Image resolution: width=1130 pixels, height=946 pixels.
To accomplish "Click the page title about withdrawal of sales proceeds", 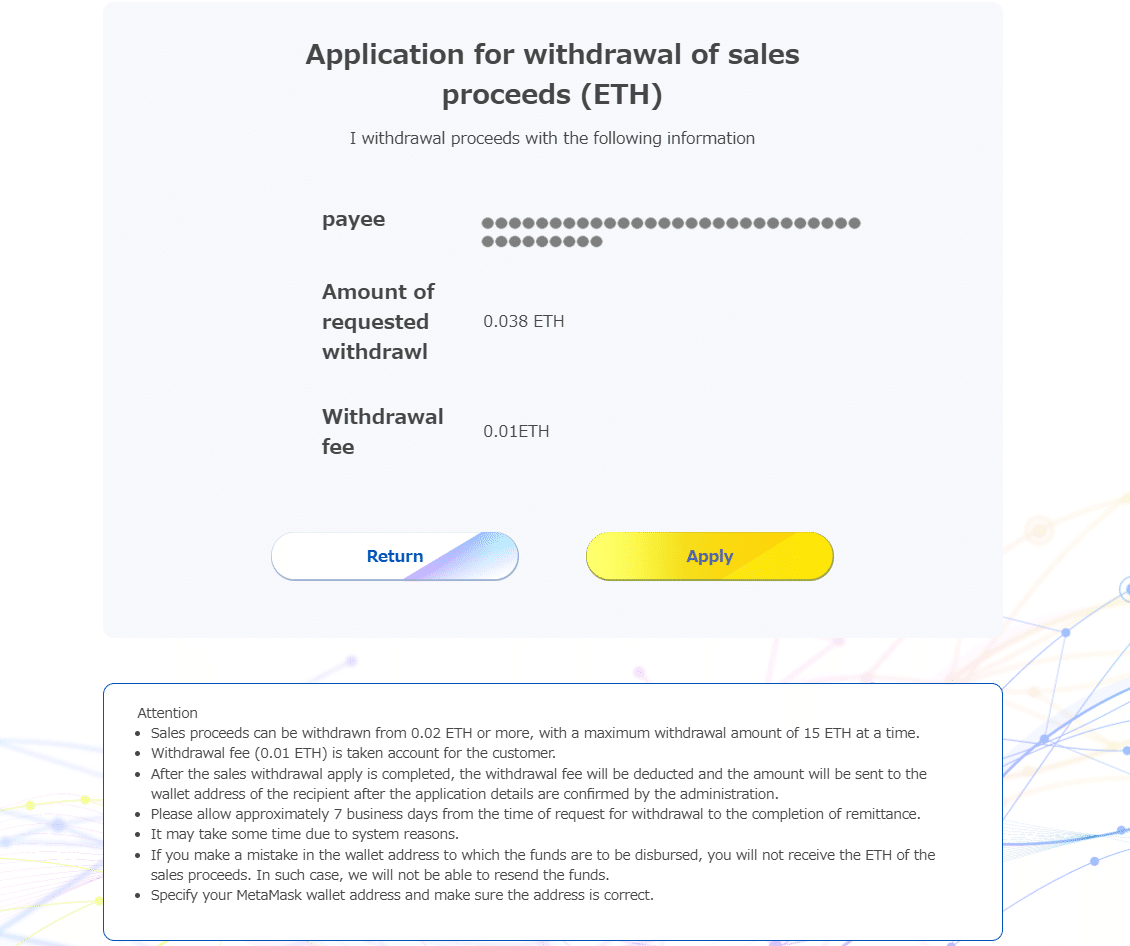I will tap(552, 75).
